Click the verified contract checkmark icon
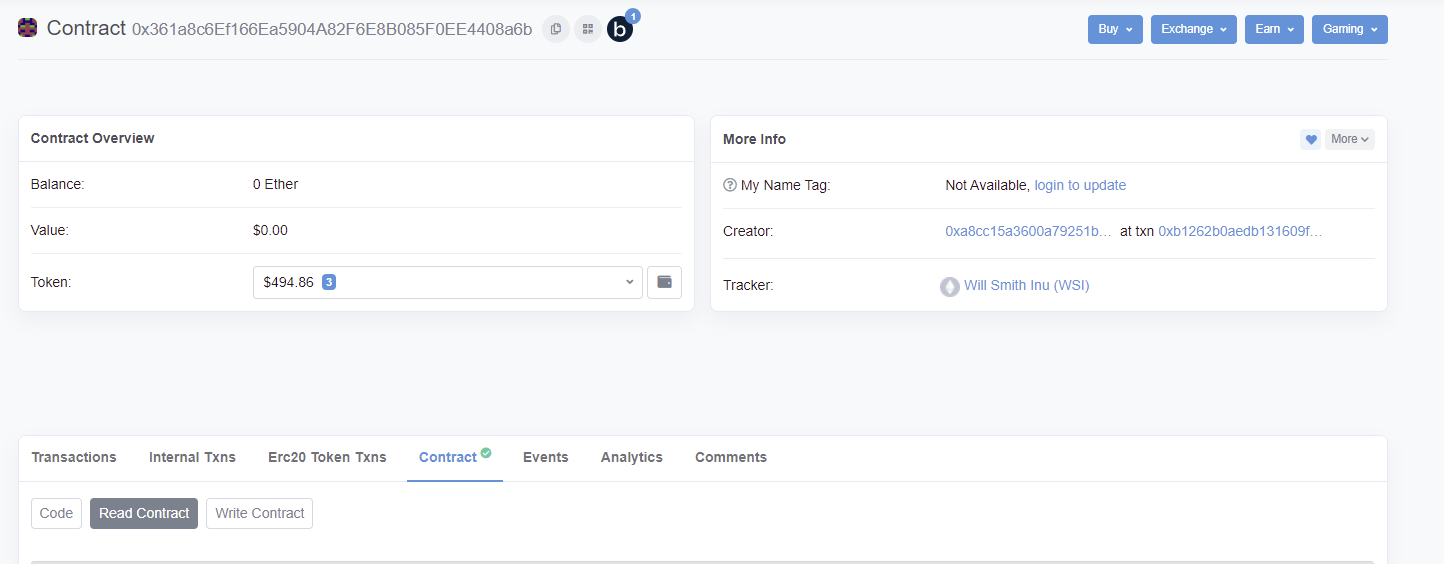This screenshot has height=564, width=1444. point(486,453)
